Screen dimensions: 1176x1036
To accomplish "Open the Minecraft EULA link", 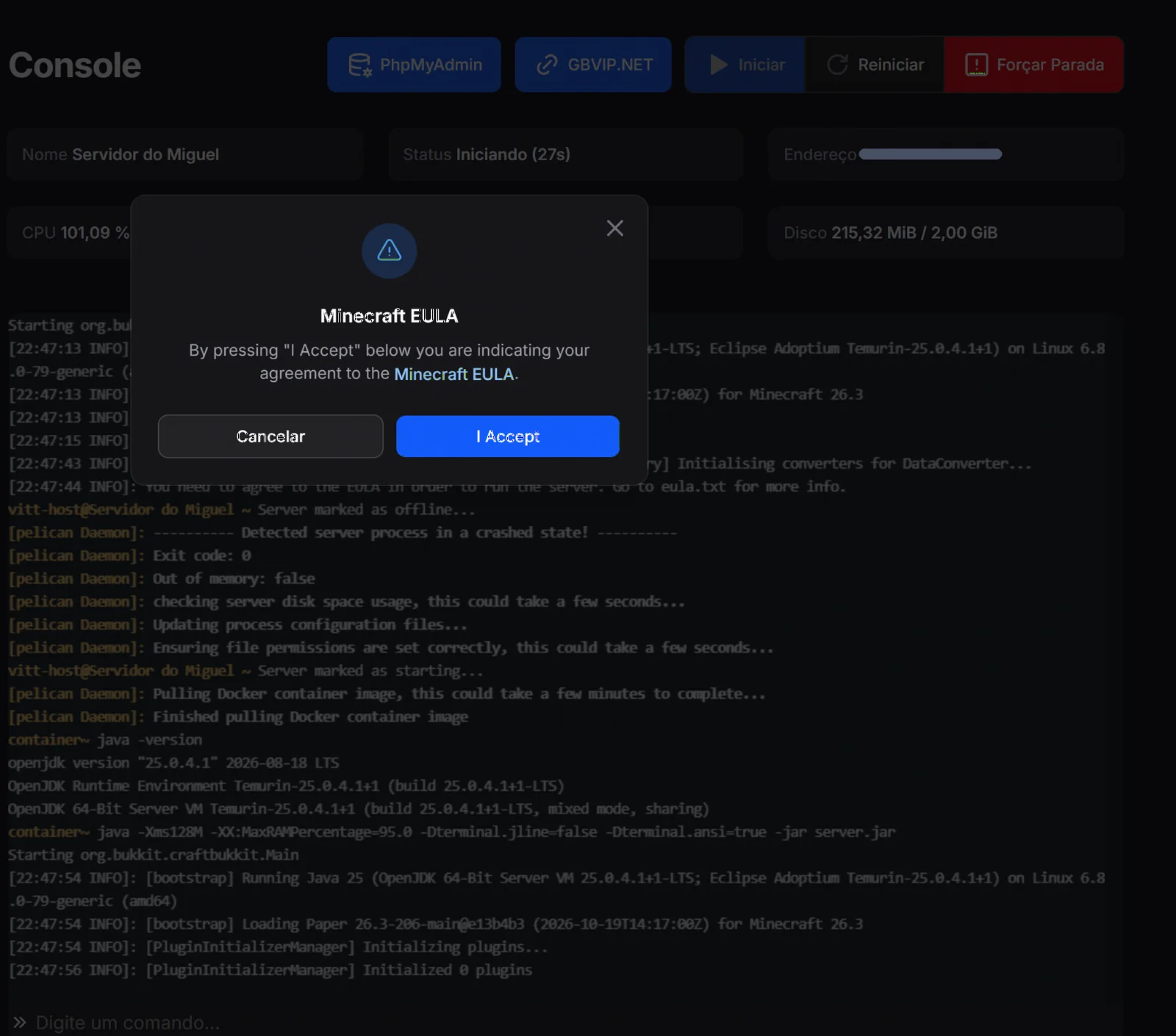I will pos(454,374).
